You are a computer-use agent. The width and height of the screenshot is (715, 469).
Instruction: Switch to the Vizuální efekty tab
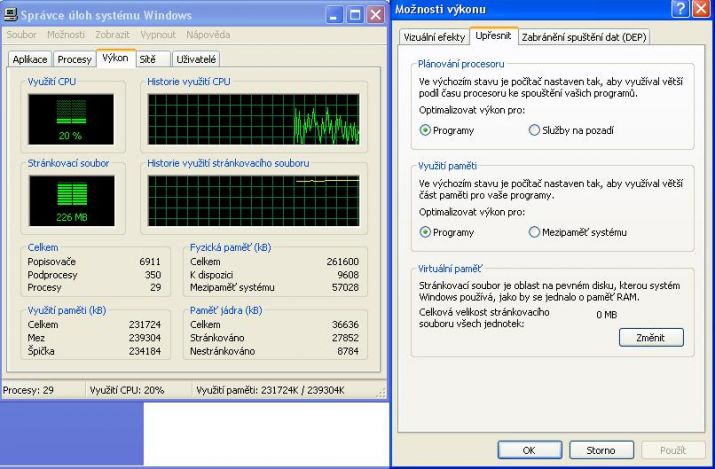point(434,37)
